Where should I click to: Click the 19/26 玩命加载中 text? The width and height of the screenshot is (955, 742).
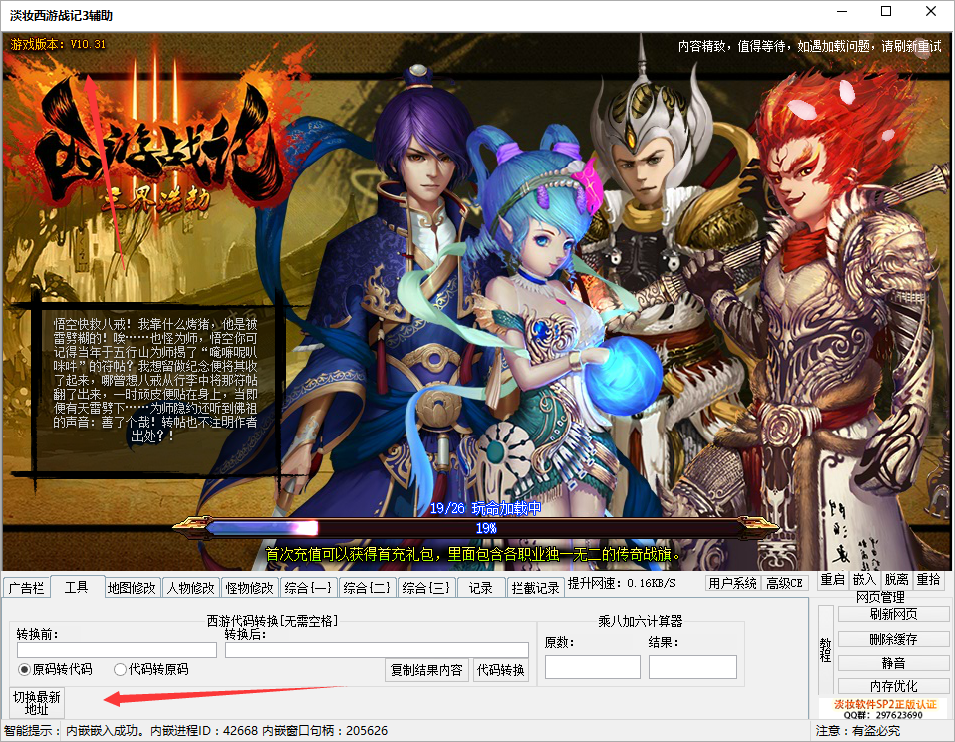tap(485, 508)
